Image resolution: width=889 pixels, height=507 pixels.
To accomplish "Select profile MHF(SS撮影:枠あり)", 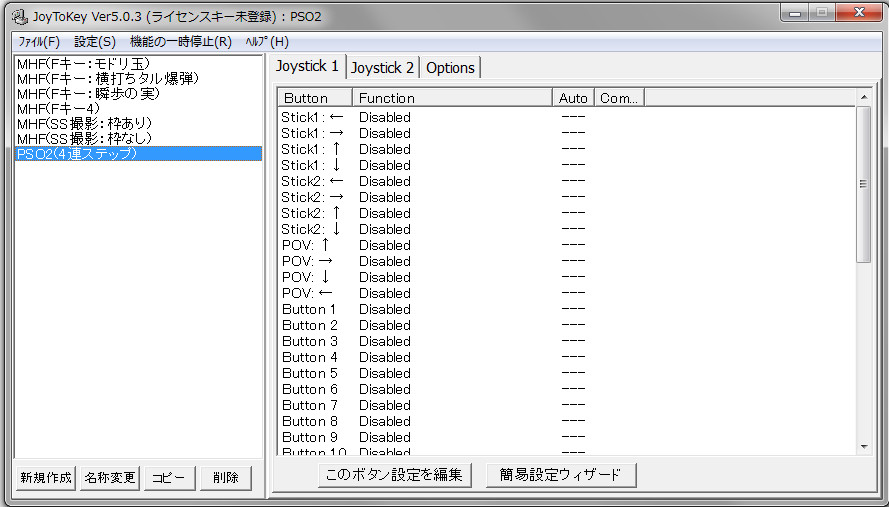I will (x=138, y=124).
